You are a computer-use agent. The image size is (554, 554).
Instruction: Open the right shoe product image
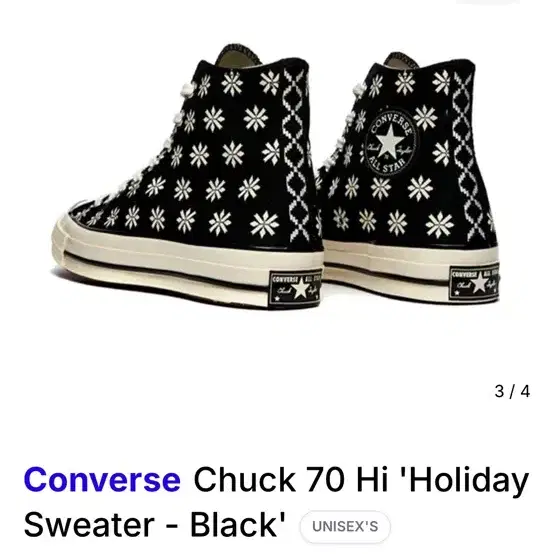tap(410, 177)
